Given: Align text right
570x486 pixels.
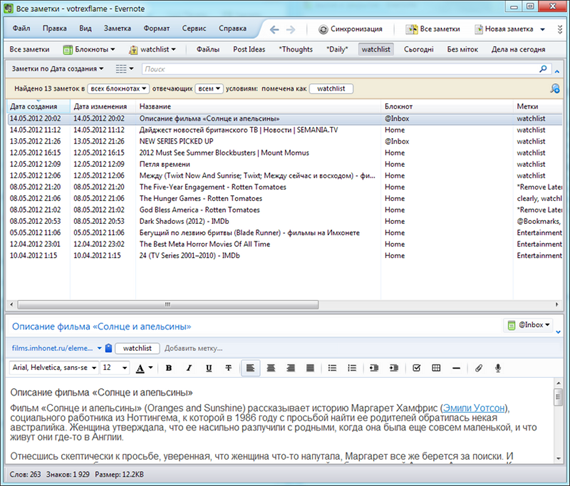Looking at the screenshot, I should pyautogui.click(x=290, y=368).
